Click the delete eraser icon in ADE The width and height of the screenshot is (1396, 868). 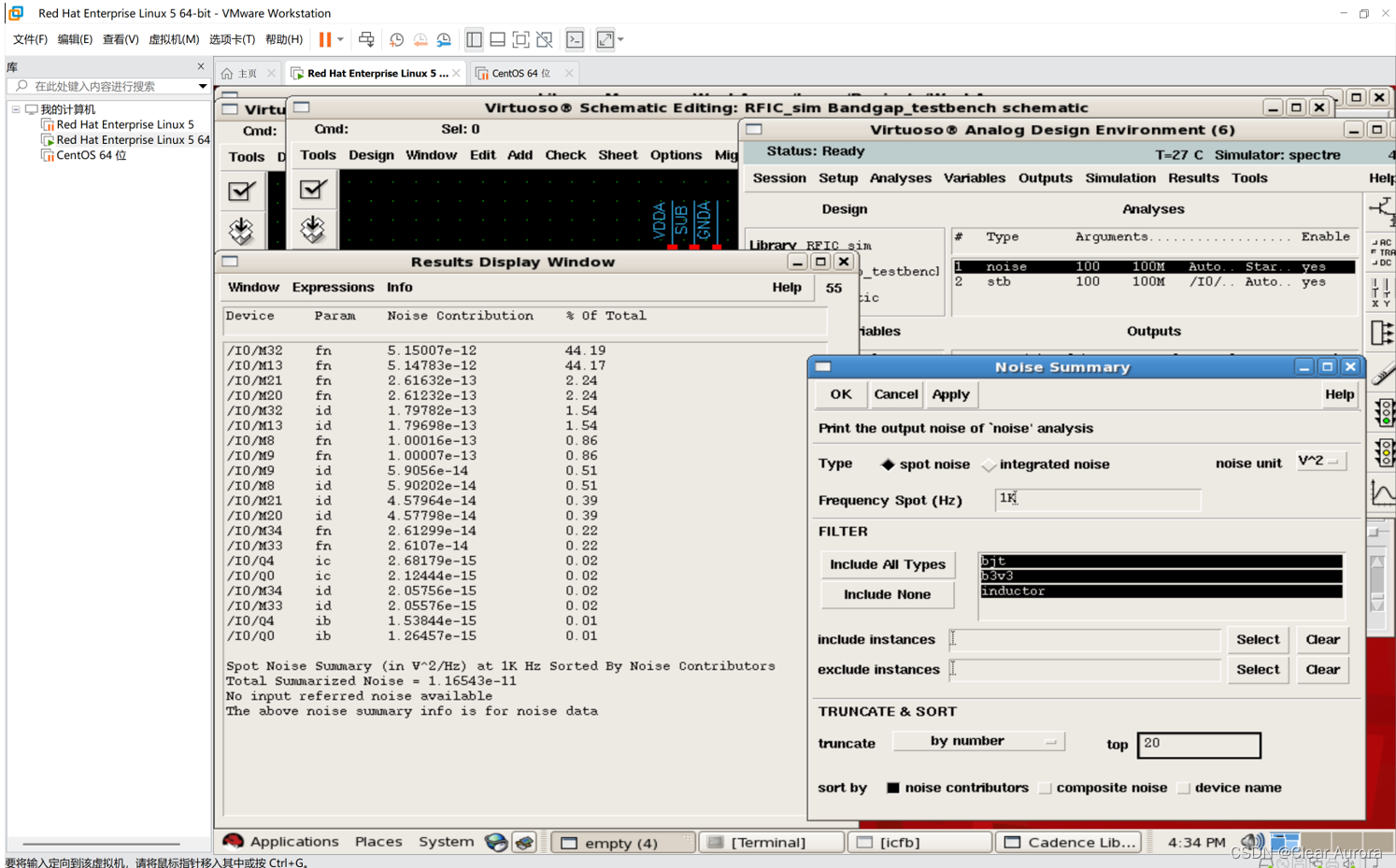point(1381,374)
